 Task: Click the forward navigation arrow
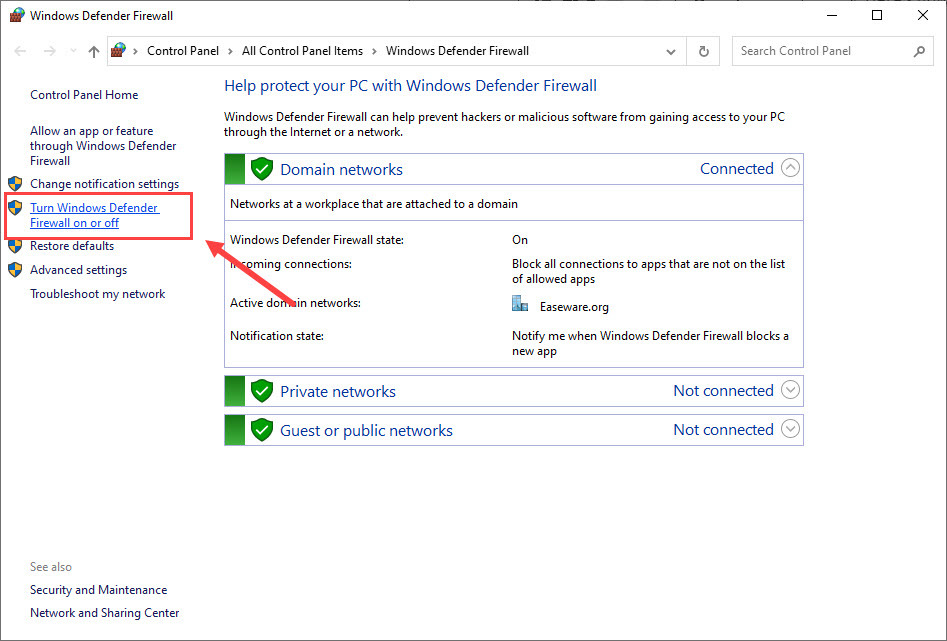50,51
